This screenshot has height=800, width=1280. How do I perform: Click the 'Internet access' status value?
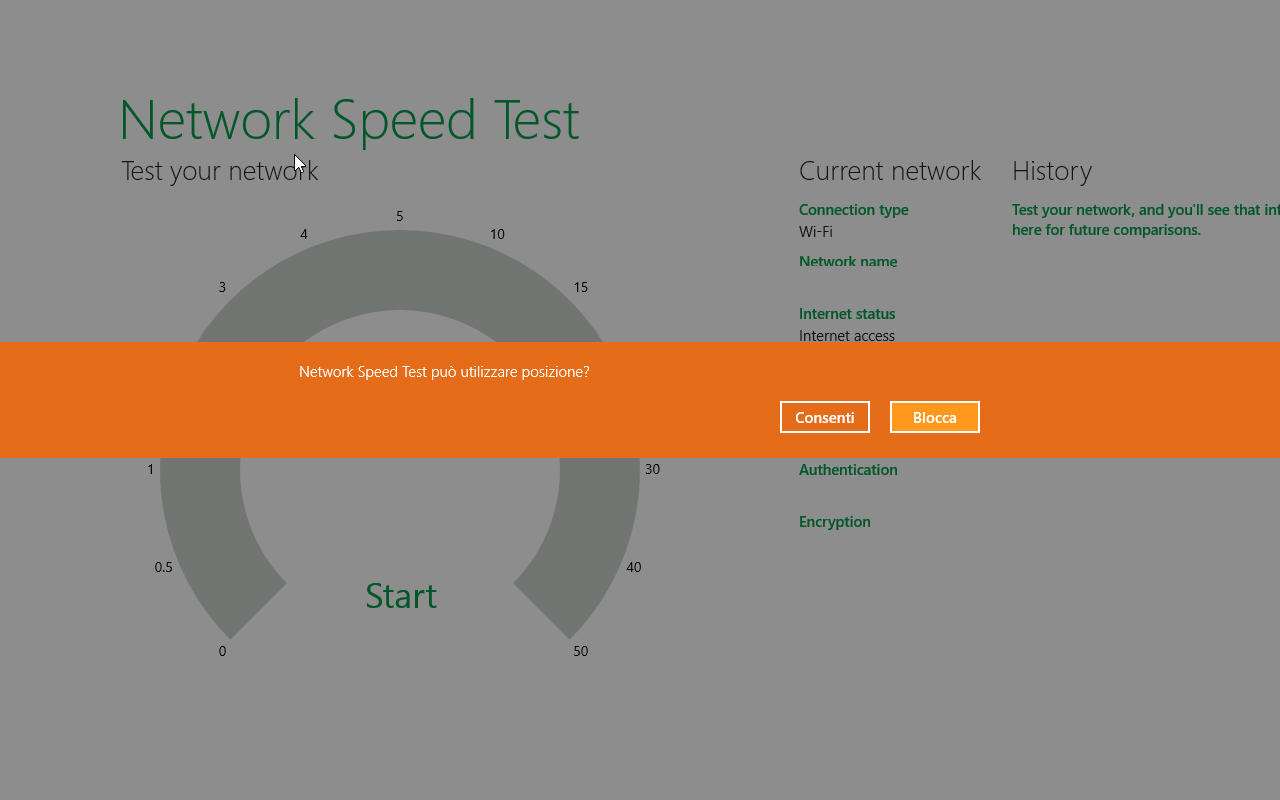click(847, 336)
